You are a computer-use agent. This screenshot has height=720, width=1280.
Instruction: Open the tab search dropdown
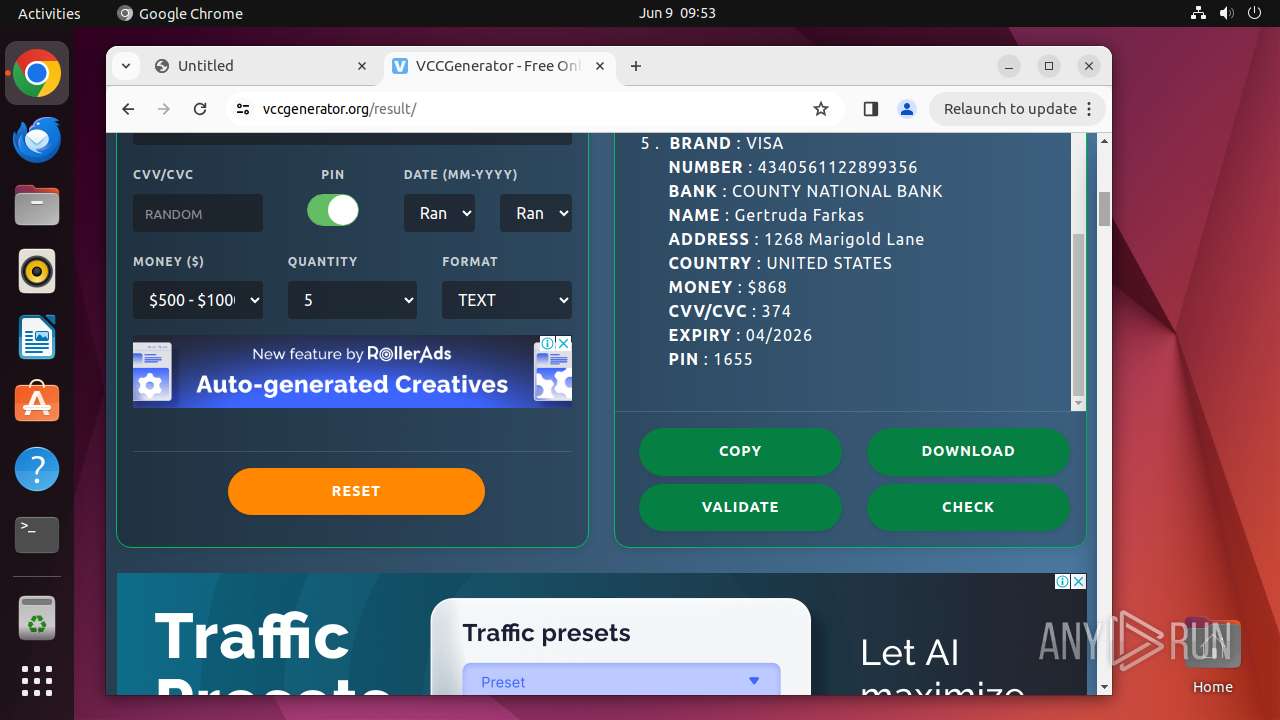tap(125, 66)
